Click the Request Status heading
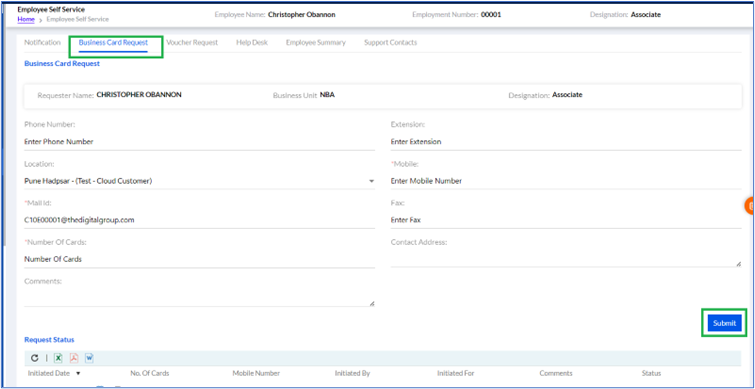Image resolution: width=755 pixels, height=389 pixels. tap(49, 340)
